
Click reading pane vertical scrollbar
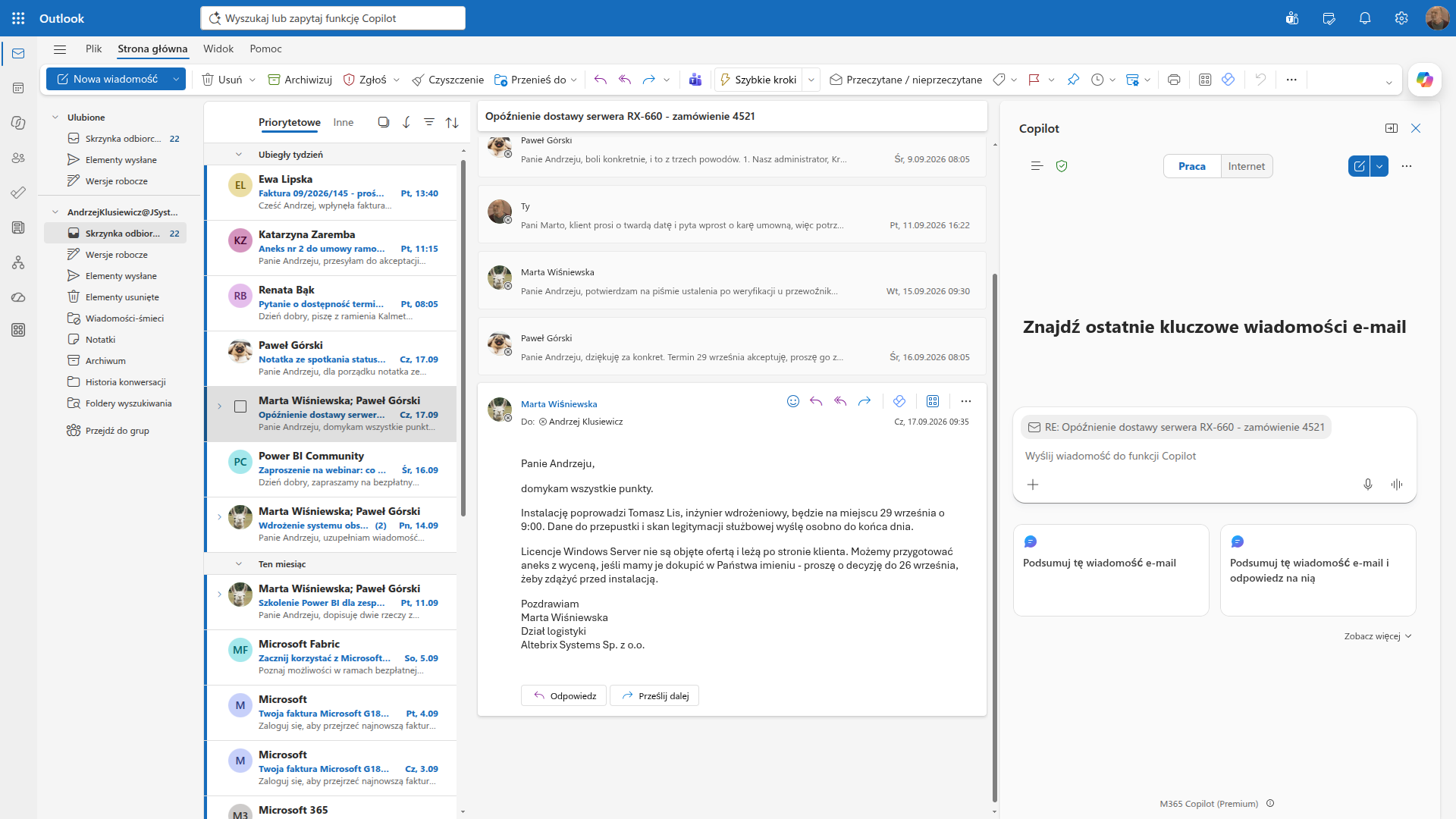click(x=995, y=537)
